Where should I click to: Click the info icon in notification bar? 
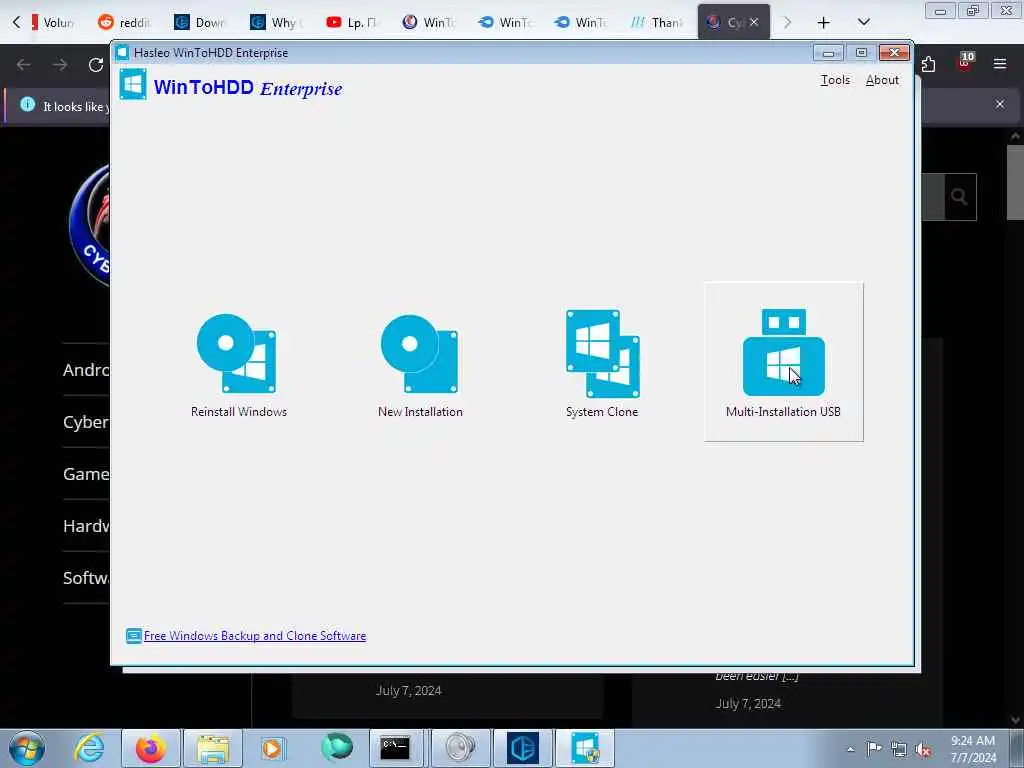27,104
